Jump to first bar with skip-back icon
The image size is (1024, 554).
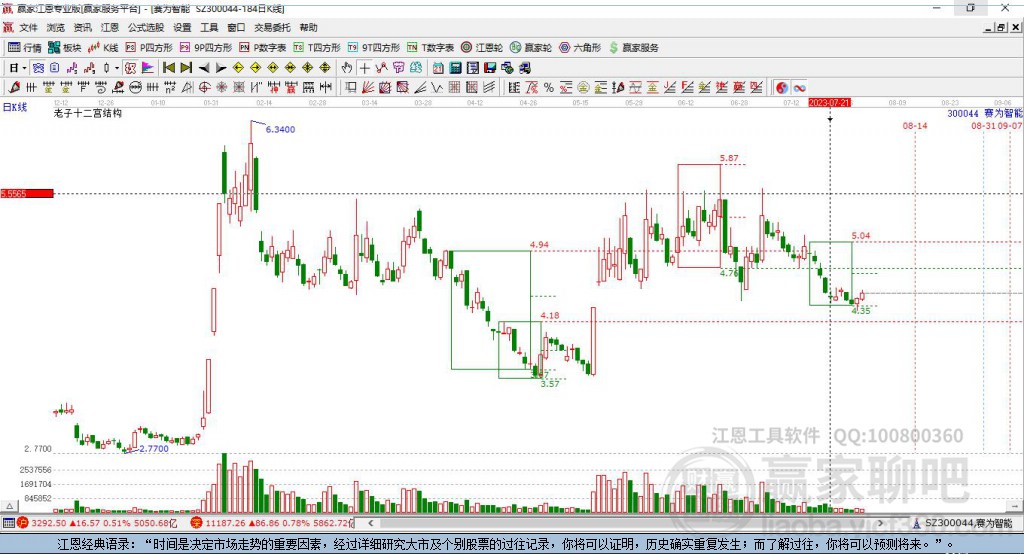168,68
